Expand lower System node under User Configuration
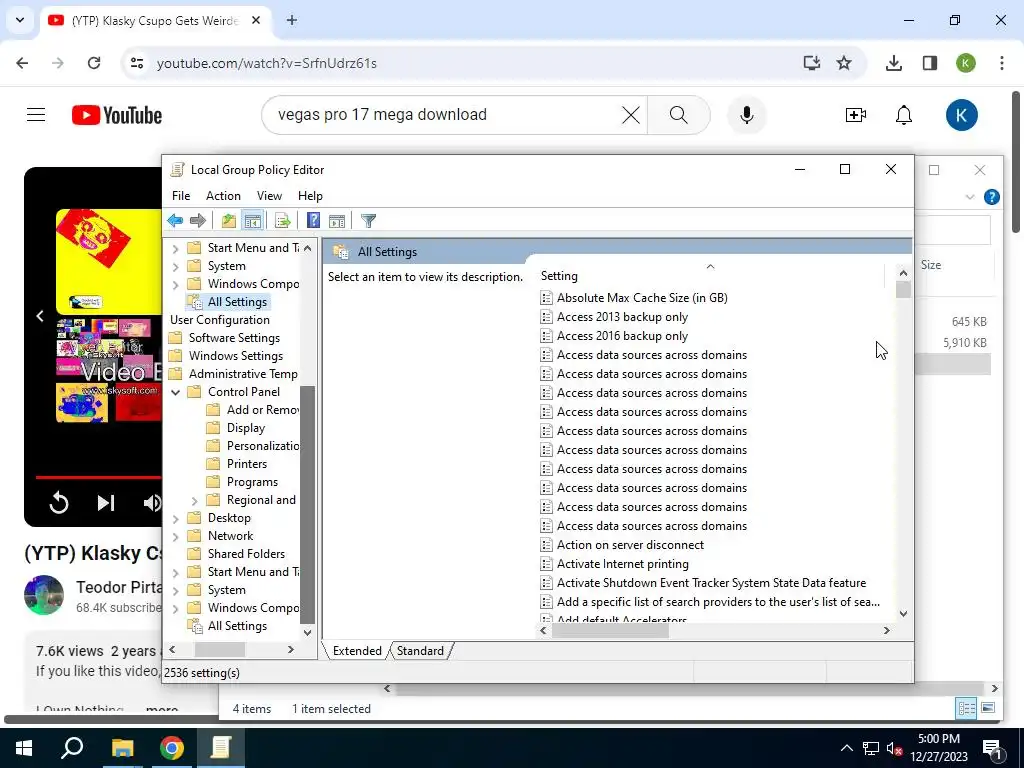 point(175,590)
